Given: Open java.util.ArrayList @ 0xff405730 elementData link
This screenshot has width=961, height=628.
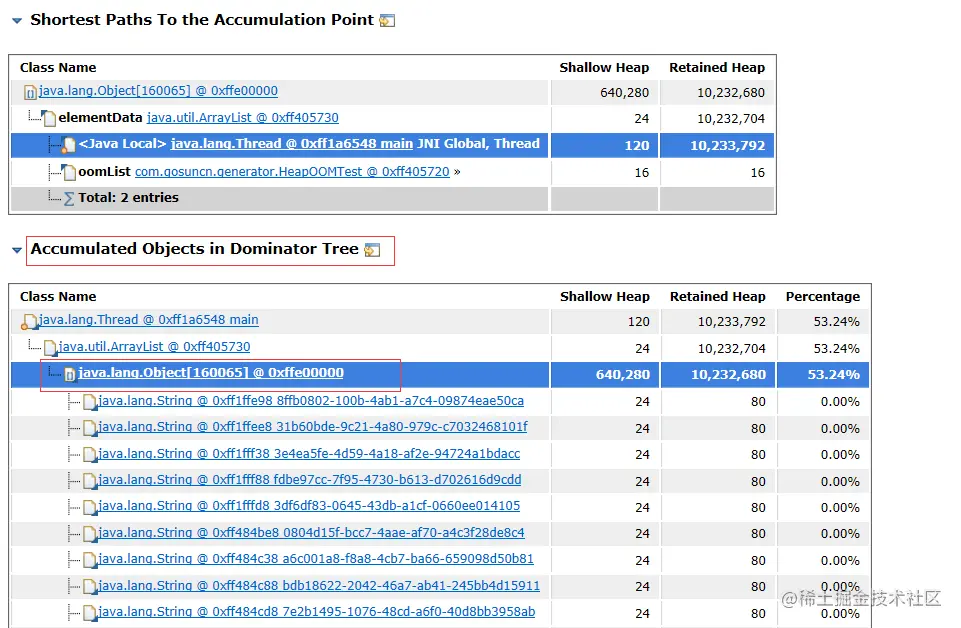Looking at the screenshot, I should (243, 118).
